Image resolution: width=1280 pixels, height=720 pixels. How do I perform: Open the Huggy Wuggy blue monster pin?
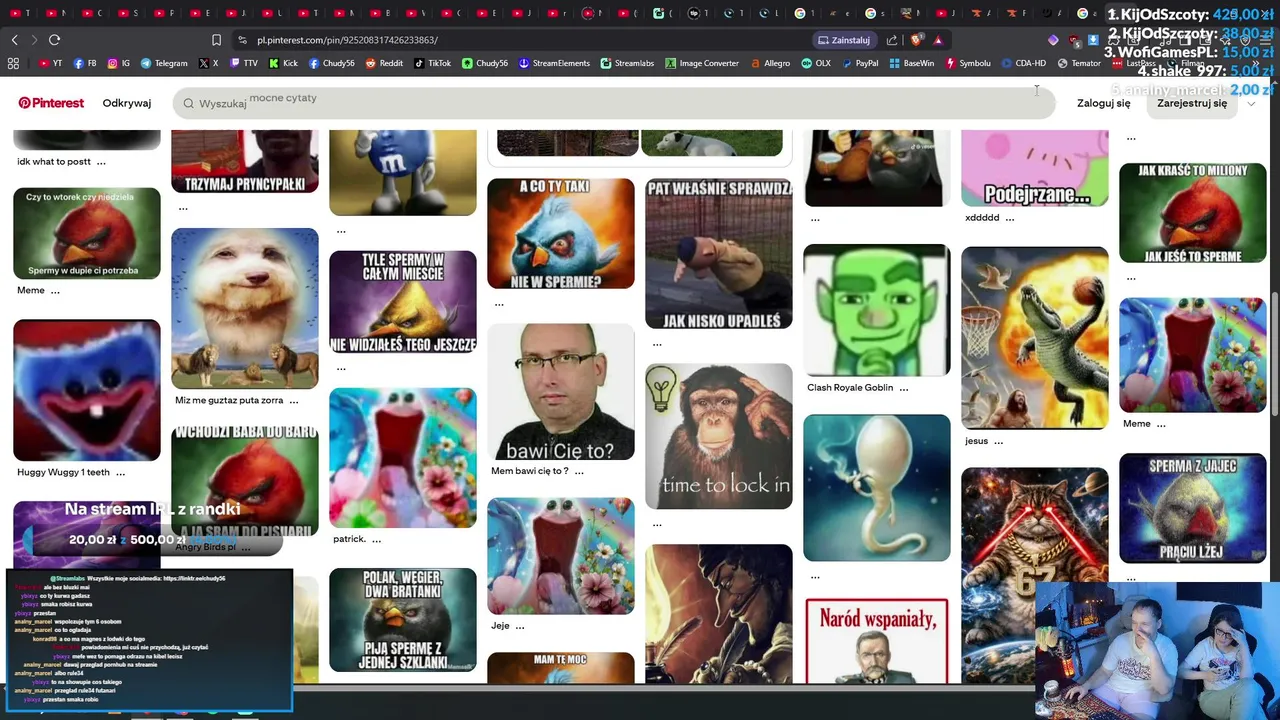click(87, 390)
